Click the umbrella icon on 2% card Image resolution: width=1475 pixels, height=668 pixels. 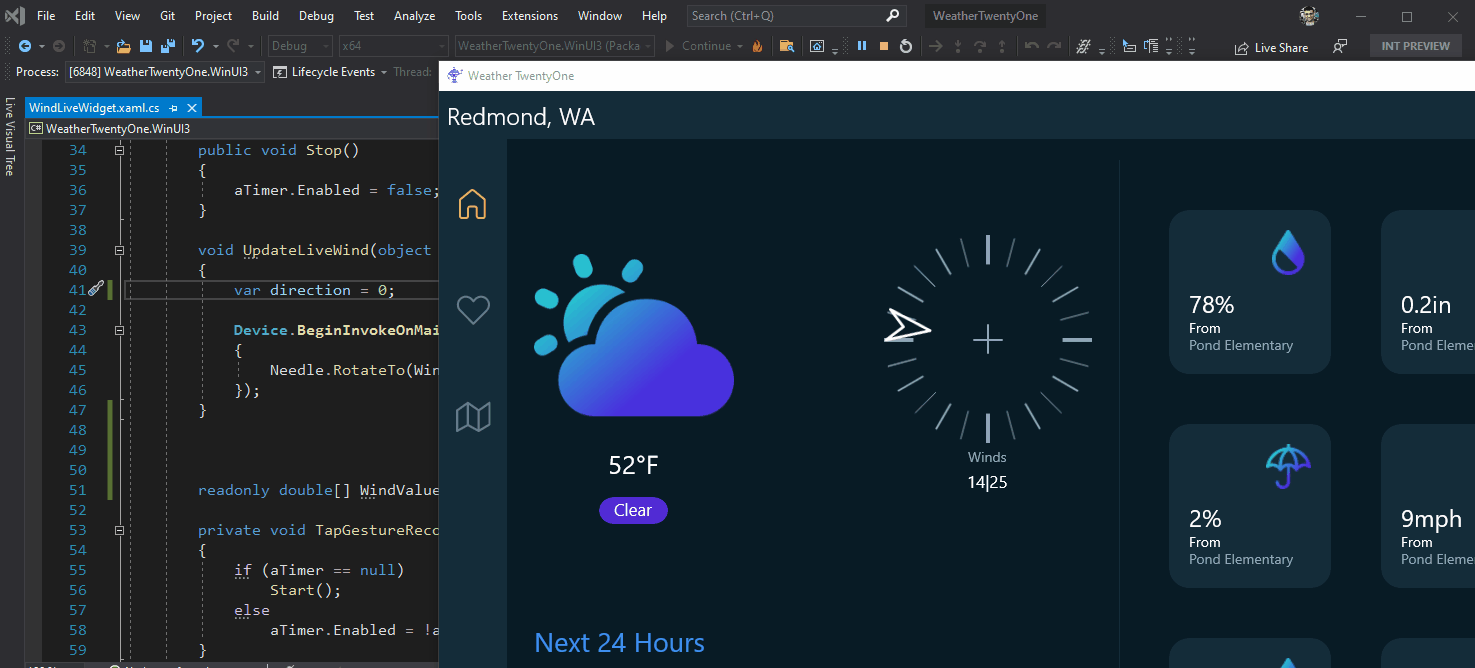coord(1288,466)
